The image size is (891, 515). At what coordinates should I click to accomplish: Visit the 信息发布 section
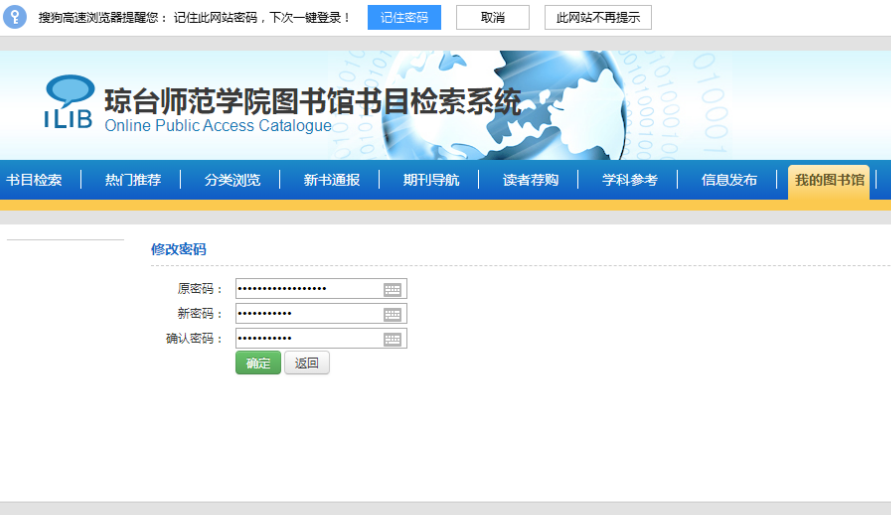(729, 180)
